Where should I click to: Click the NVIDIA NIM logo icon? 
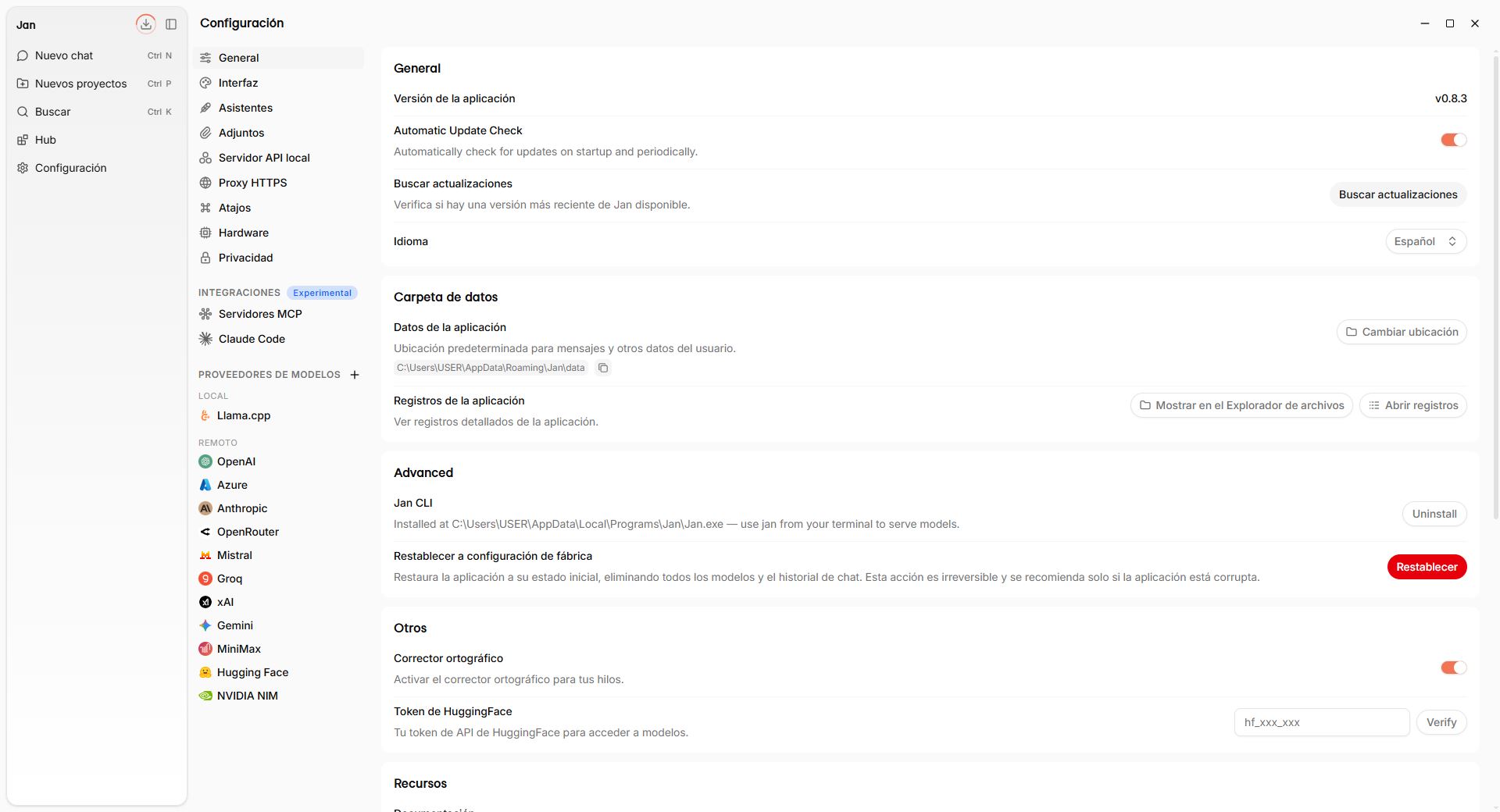click(x=205, y=696)
